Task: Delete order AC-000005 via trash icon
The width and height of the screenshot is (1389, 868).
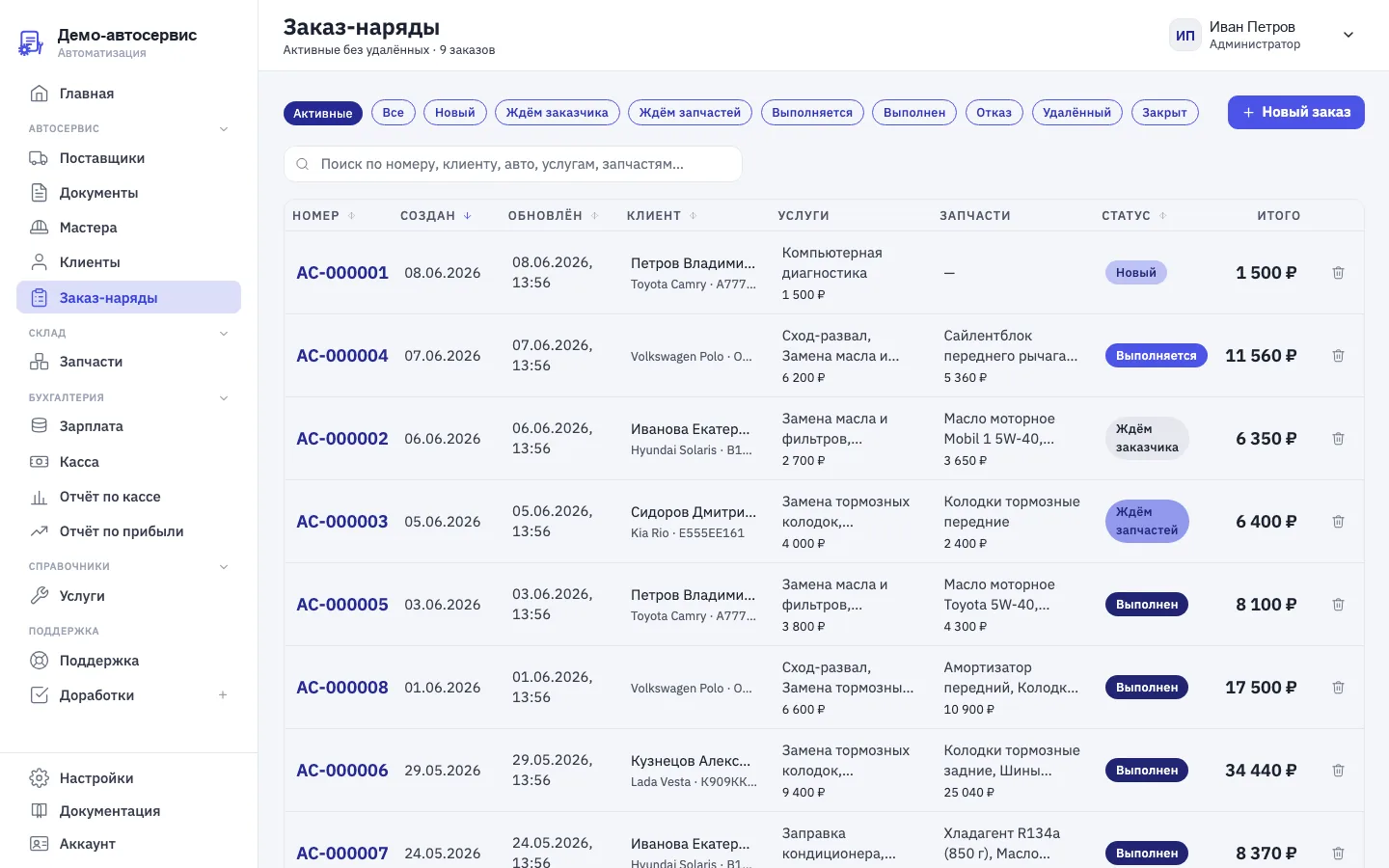Action: [x=1338, y=605]
